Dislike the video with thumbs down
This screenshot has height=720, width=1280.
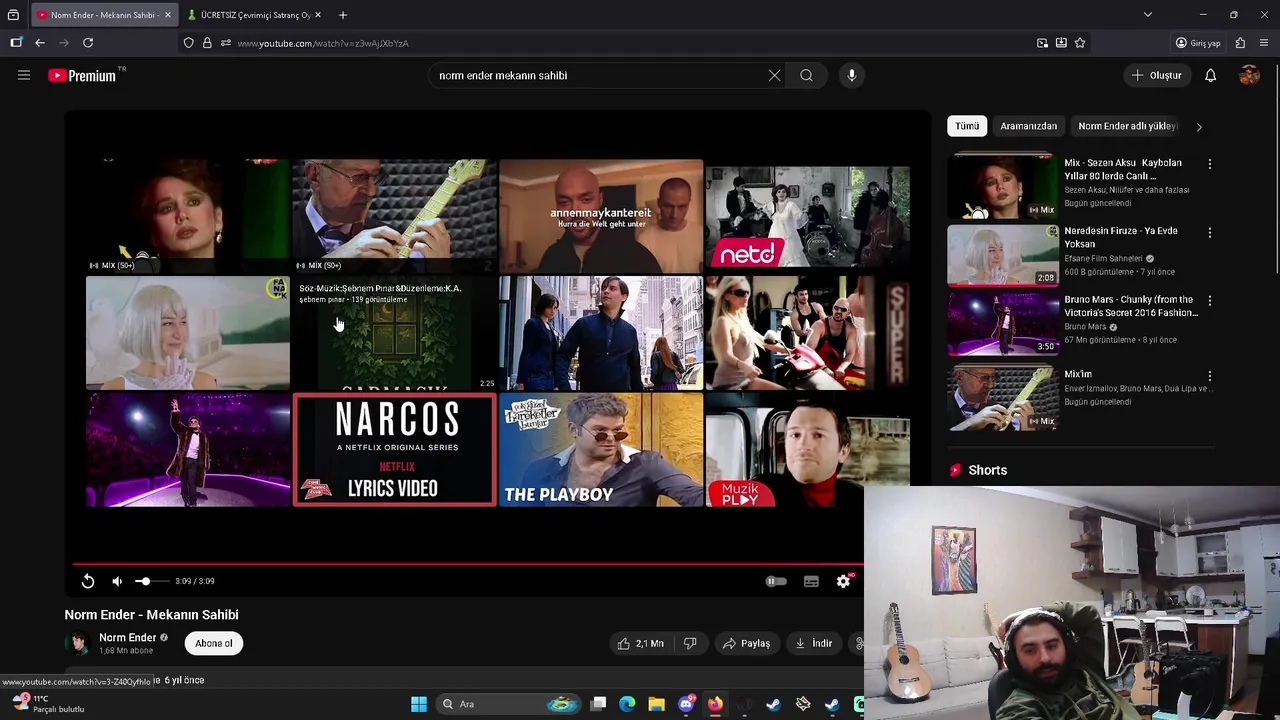click(690, 643)
